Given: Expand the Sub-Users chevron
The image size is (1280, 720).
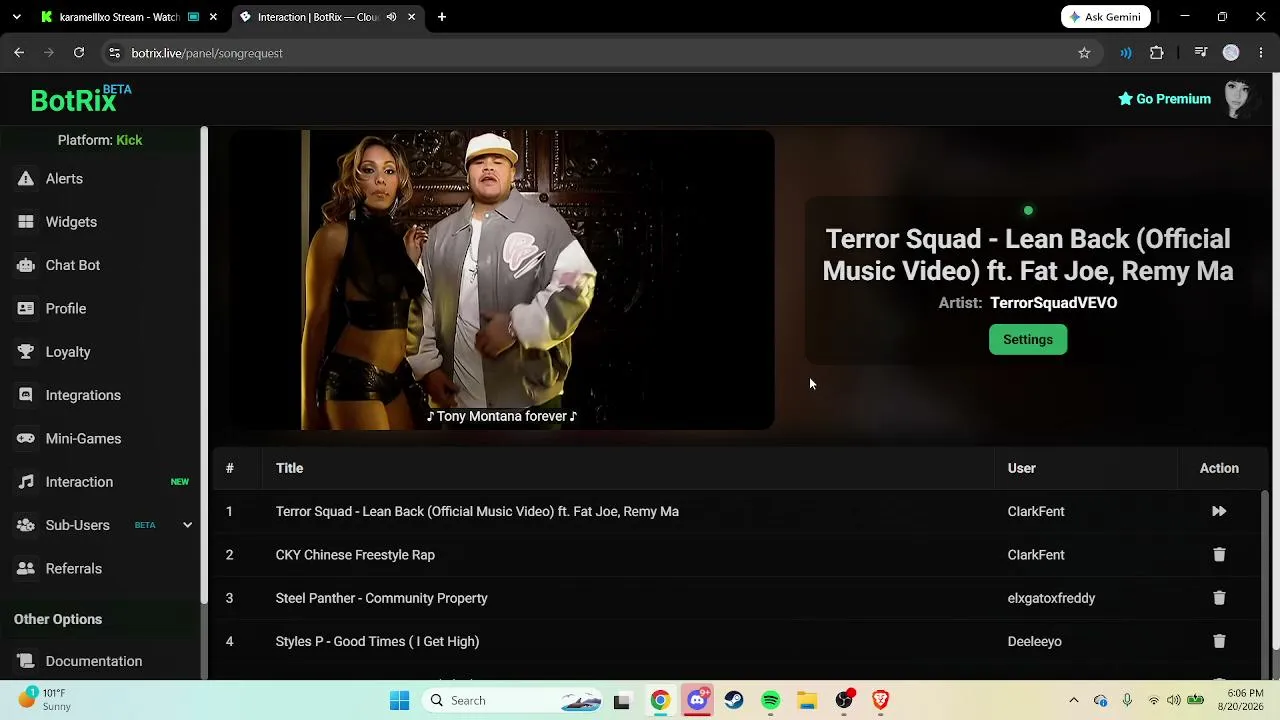Looking at the screenshot, I should pyautogui.click(x=187, y=525).
